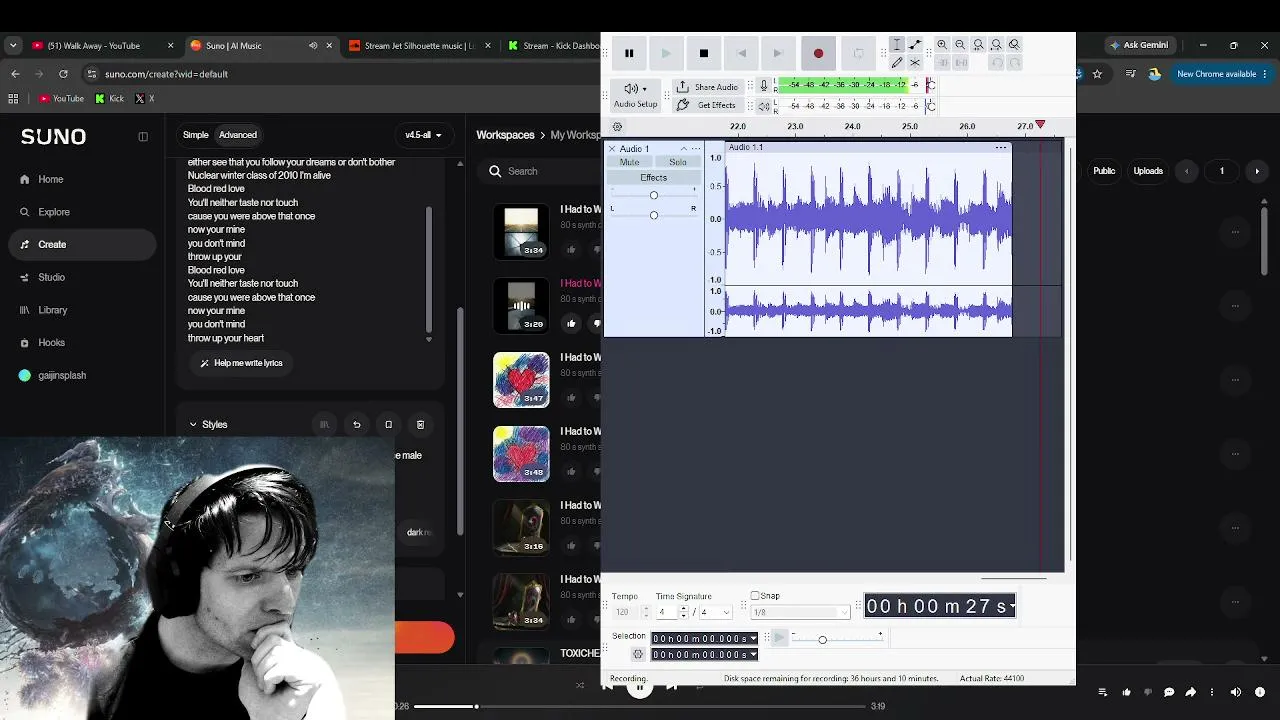The width and height of the screenshot is (1280, 720).
Task: Click the Zoom toggle icon in Audacity
Action: [1014, 45]
